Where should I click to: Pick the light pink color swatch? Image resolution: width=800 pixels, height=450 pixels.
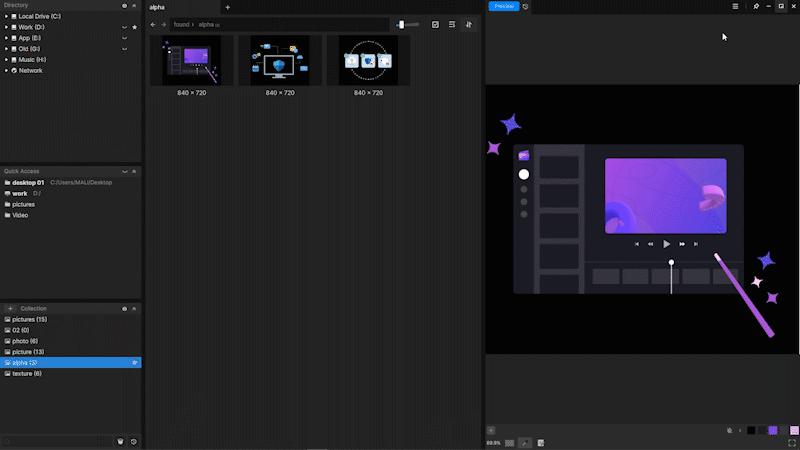coord(794,431)
